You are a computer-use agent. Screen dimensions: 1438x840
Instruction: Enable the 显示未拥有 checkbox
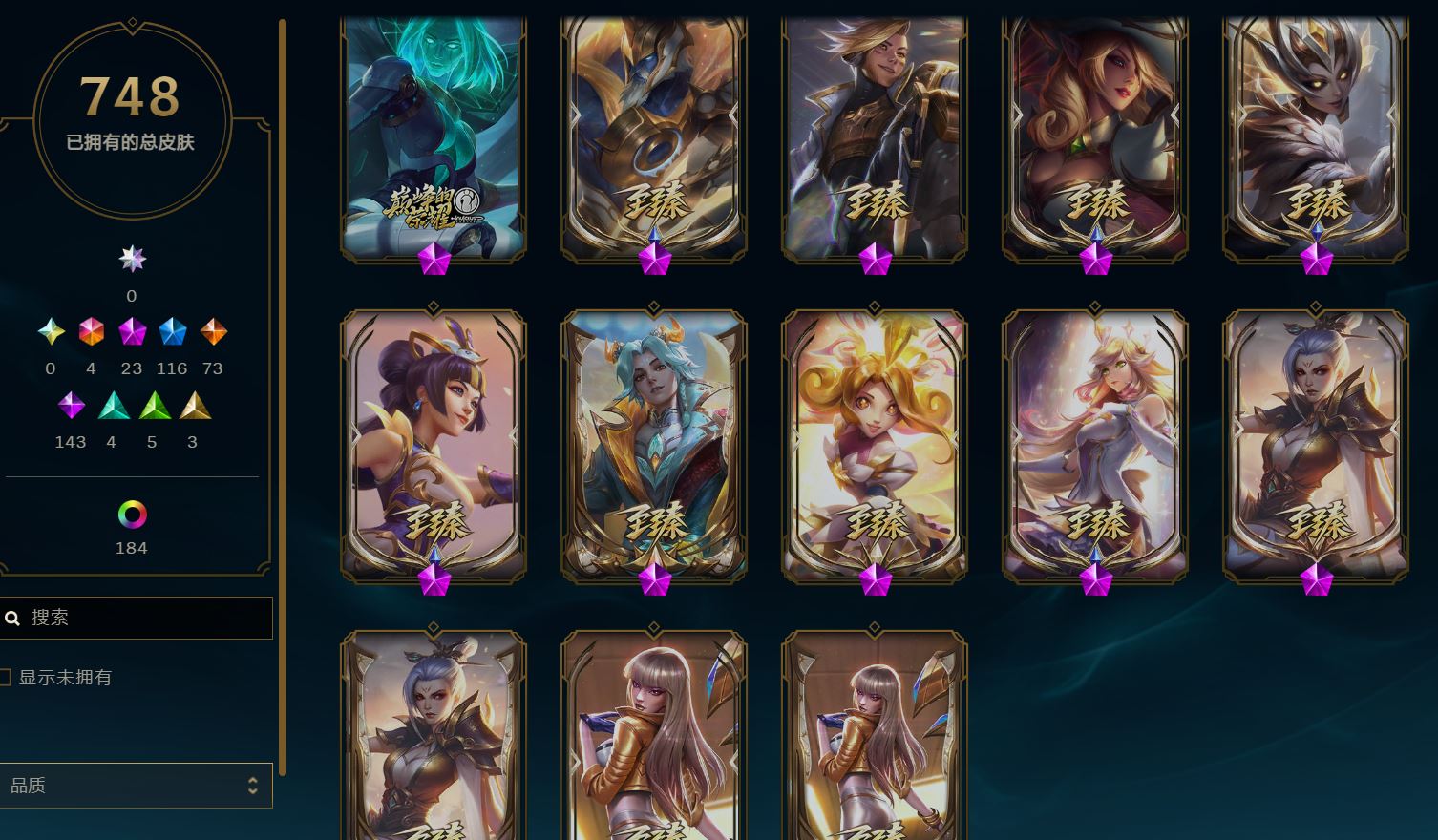tap(5, 677)
